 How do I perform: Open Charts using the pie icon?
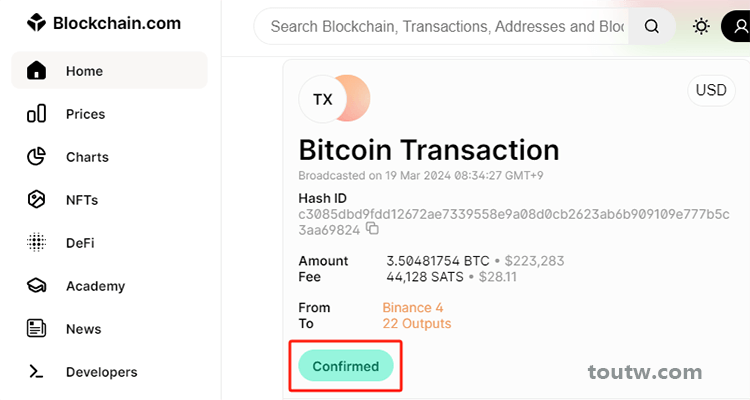36,156
